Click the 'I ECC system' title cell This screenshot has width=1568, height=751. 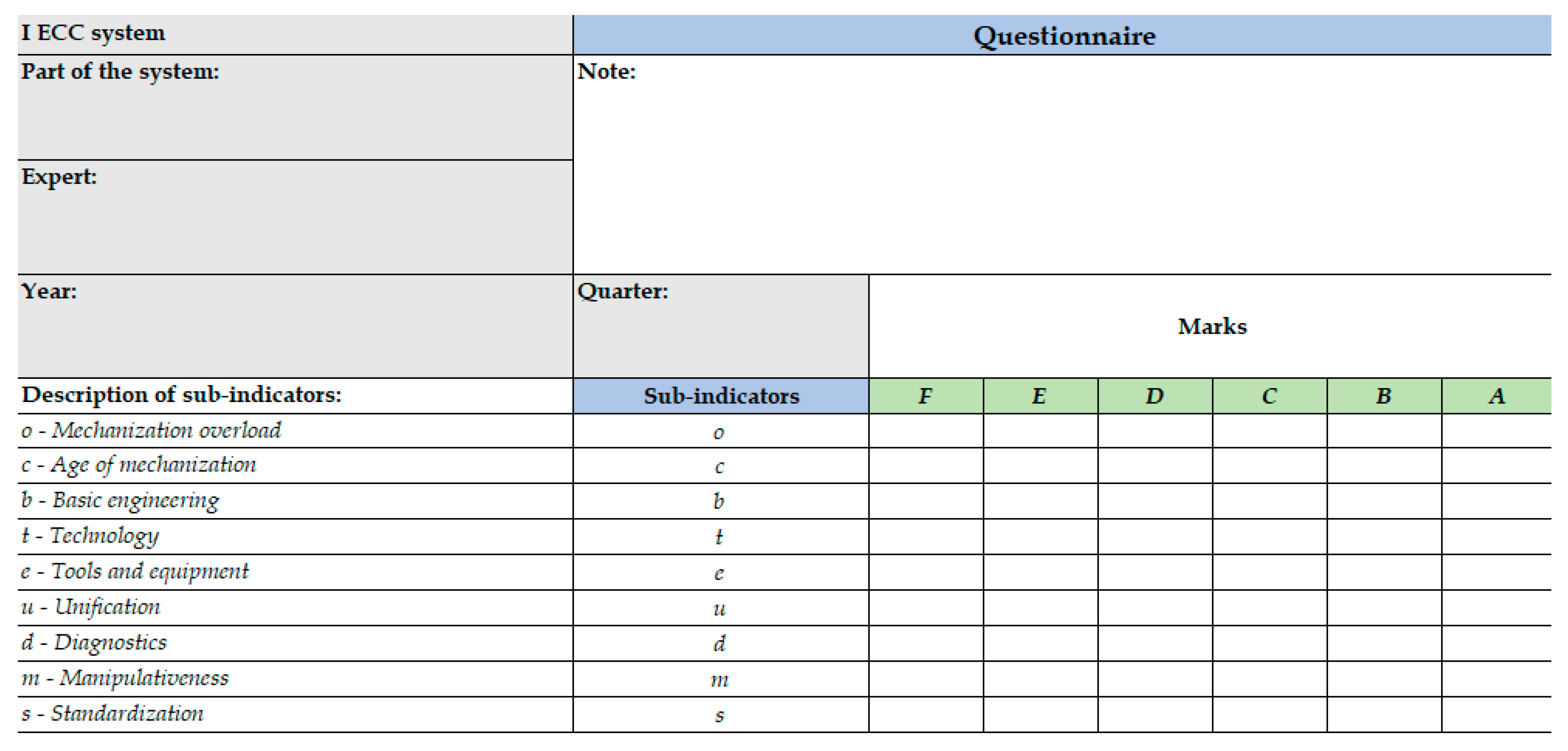pos(93,33)
